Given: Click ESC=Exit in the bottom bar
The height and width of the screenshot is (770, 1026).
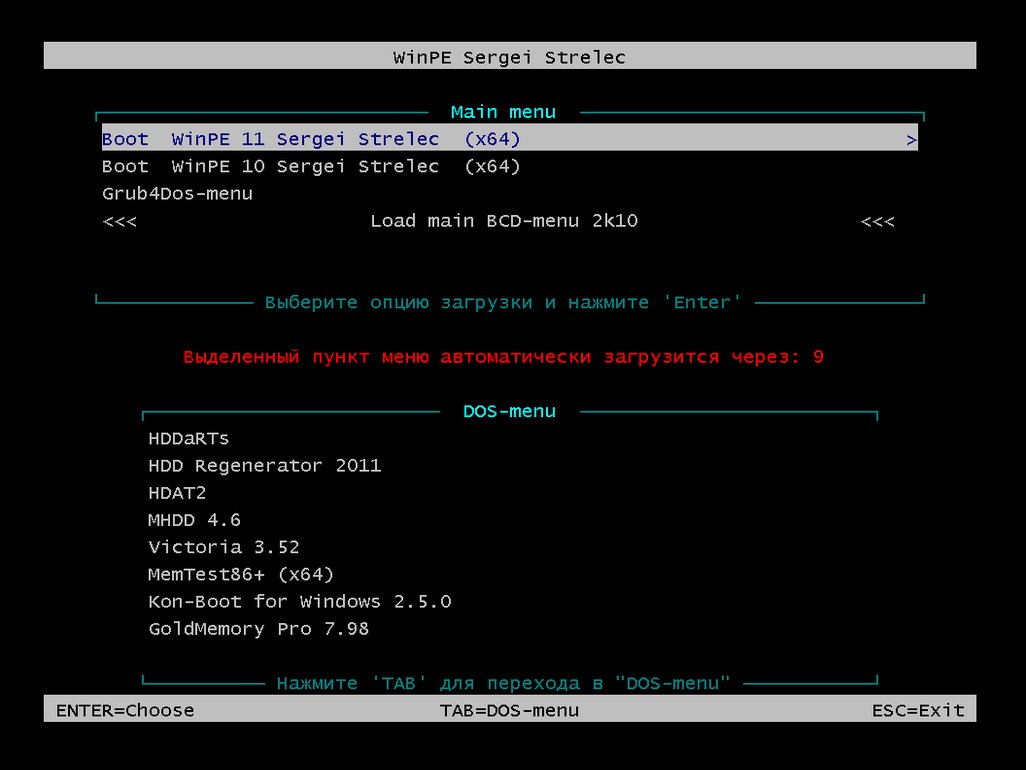Looking at the screenshot, I should tap(918, 710).
